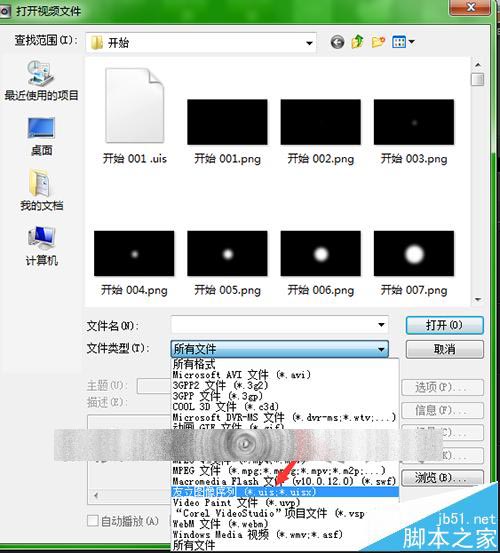Click the 取消 button
500x553 pixels.
[444, 350]
